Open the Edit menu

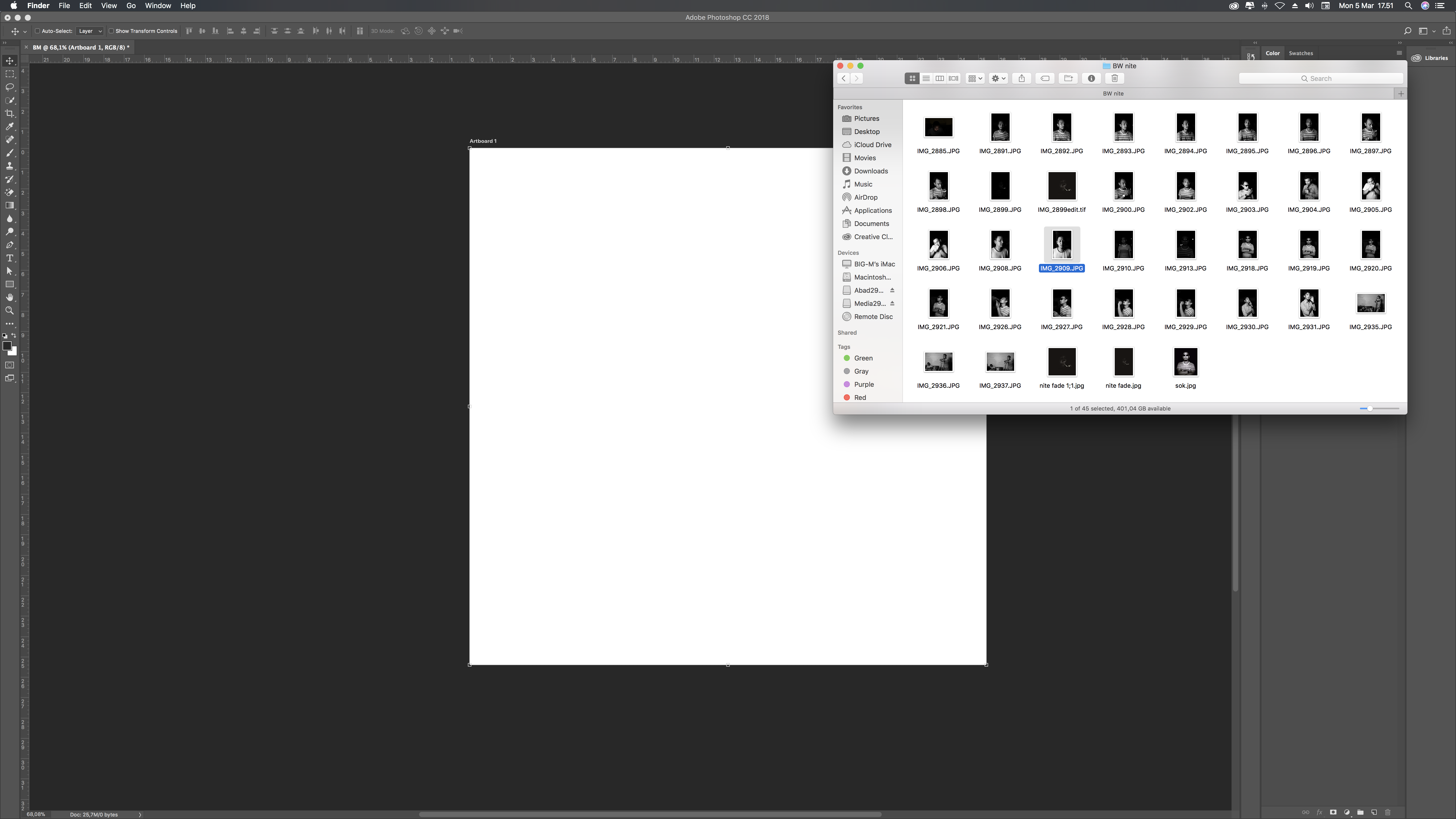(x=85, y=6)
